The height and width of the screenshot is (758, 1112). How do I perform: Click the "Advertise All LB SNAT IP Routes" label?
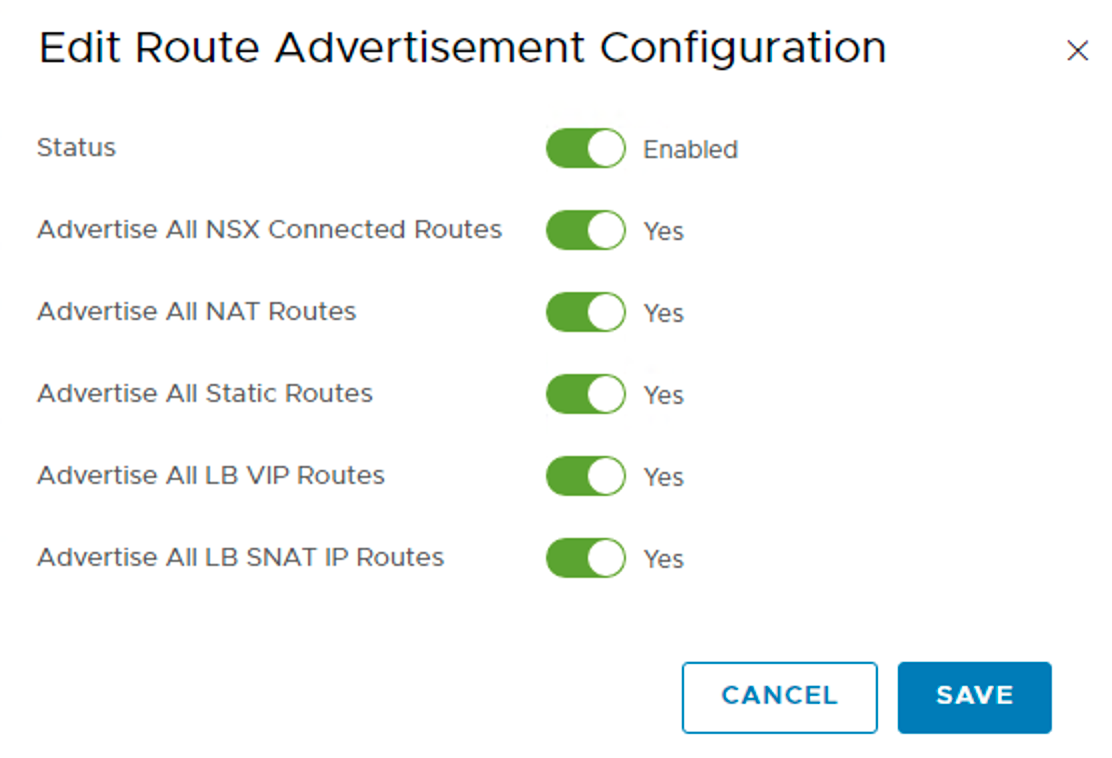240,558
